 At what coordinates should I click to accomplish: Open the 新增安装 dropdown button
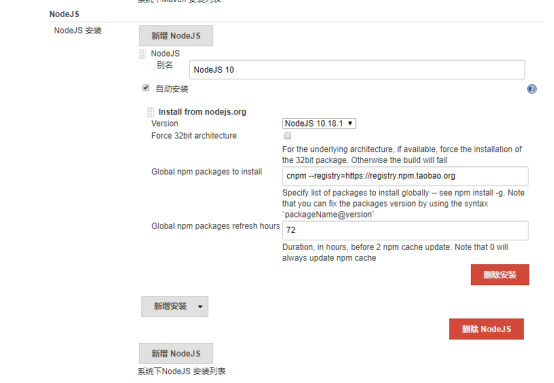[x=175, y=306]
